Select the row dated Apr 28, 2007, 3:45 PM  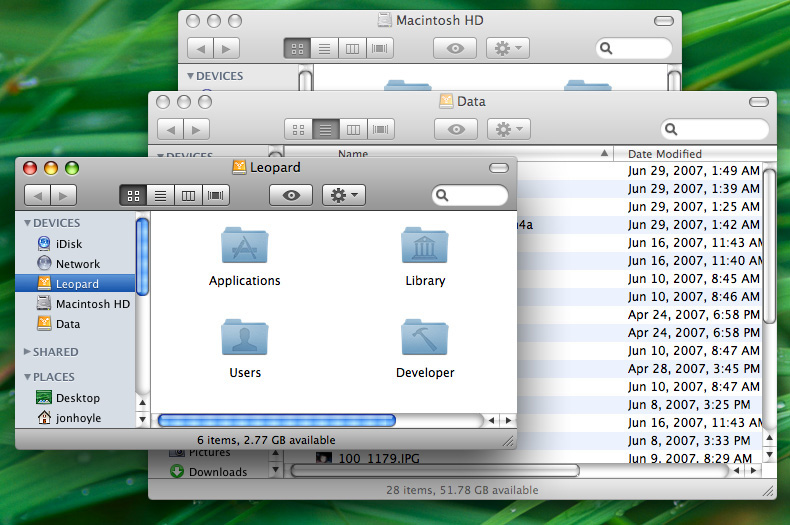[x=640, y=369]
